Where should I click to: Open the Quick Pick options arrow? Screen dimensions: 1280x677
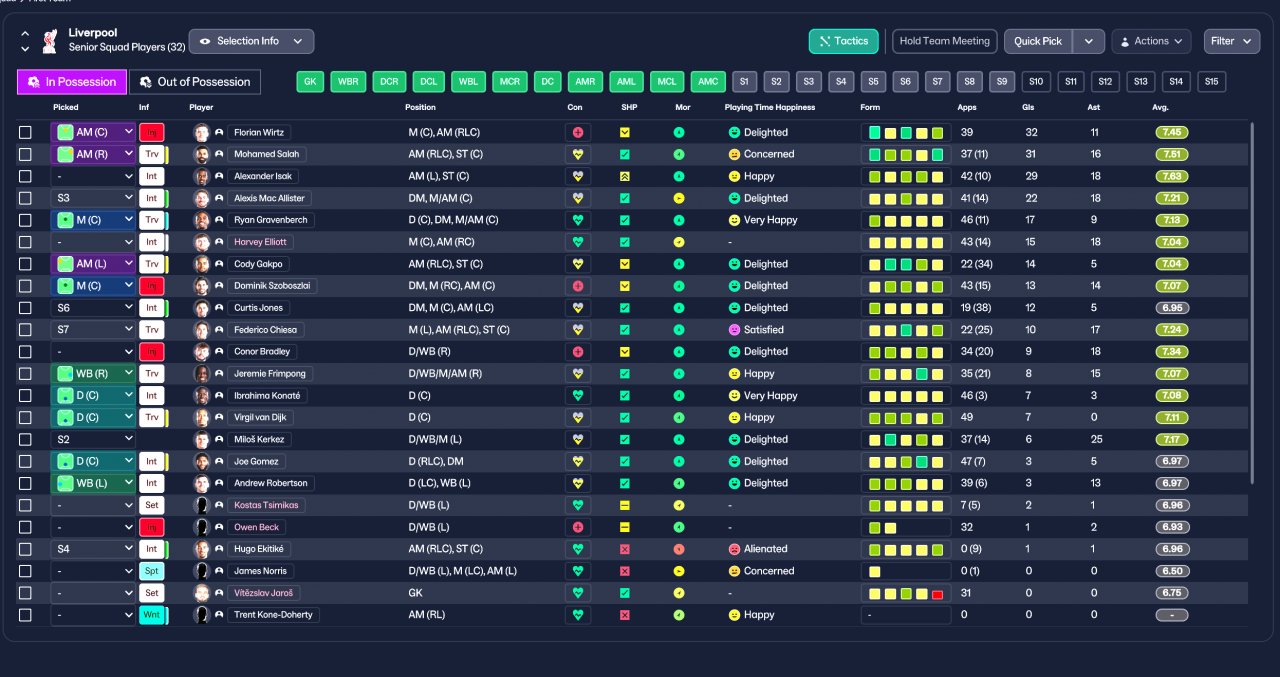coord(1089,41)
